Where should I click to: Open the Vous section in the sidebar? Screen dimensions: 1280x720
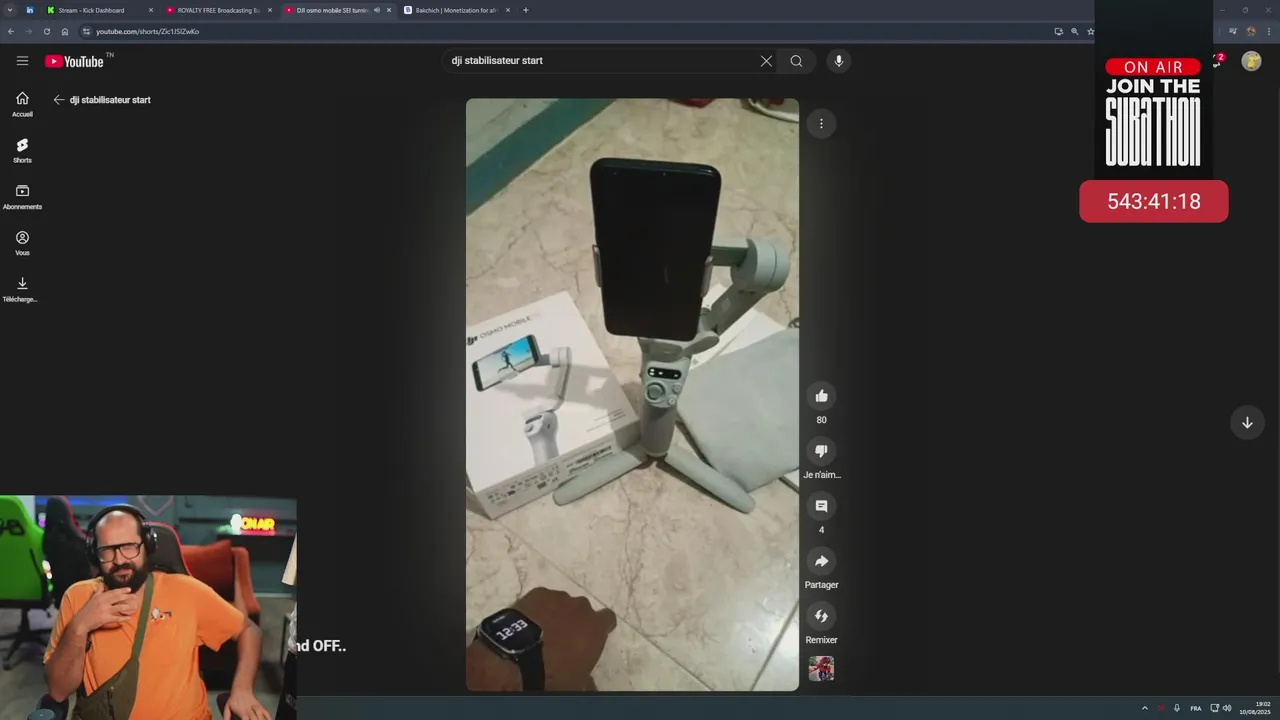[22, 243]
